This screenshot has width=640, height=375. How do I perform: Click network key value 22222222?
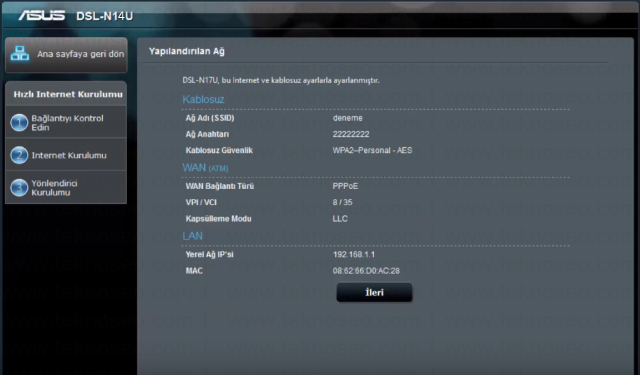click(x=351, y=134)
